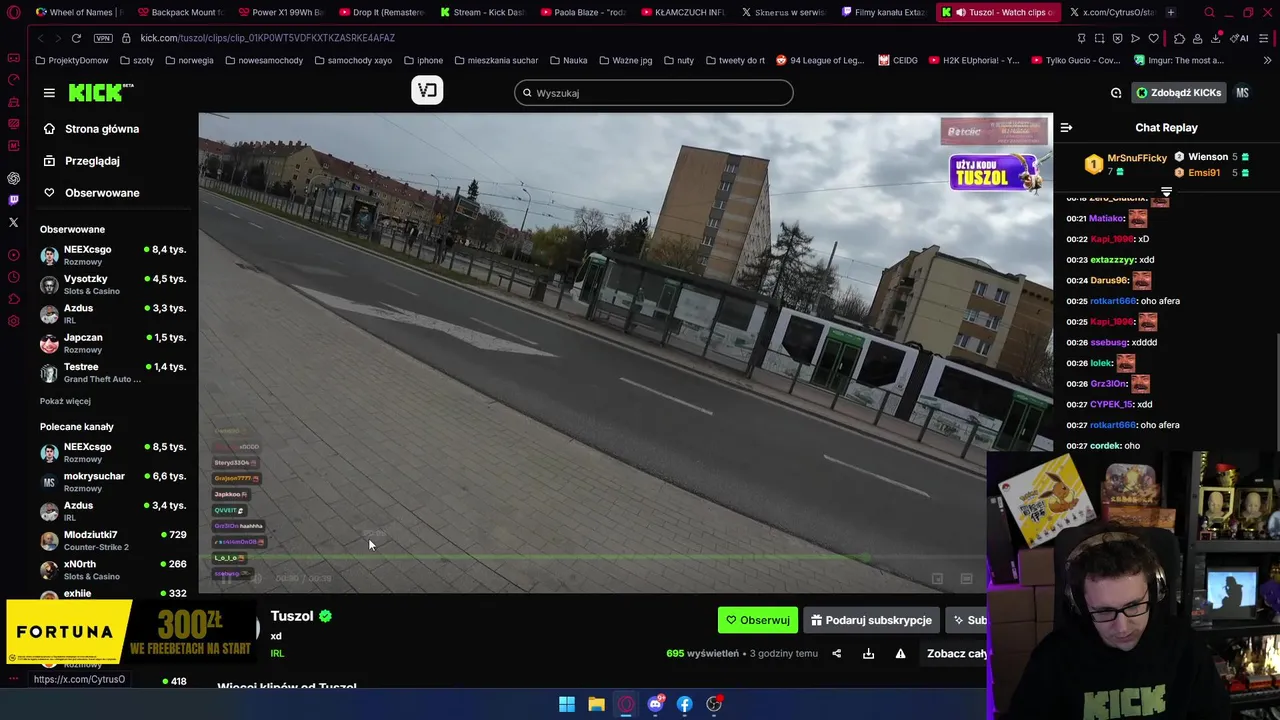This screenshot has height=720, width=1280.
Task: Click rotkart666 username in chat at 00:25
Action: (x=1113, y=301)
